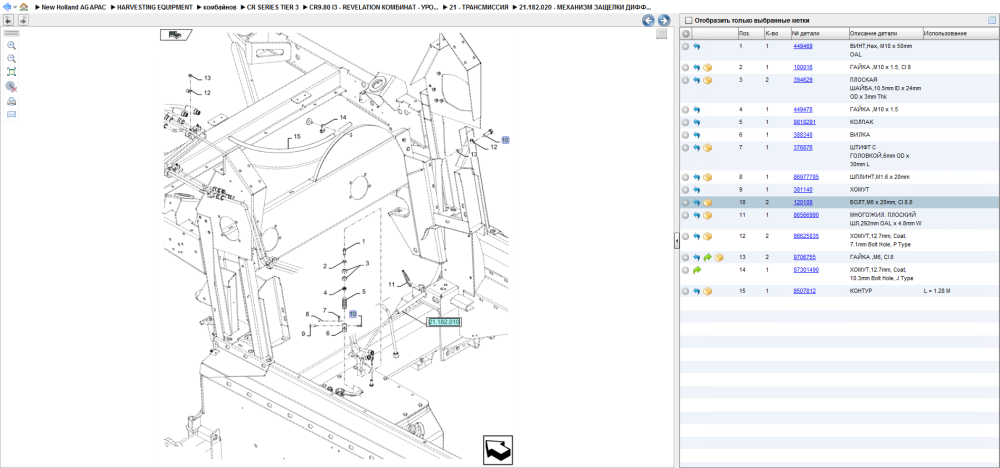This screenshot has width=1000, height=468.
Task: Add the ВИЛКА part with its plus icon
Action: click(686, 135)
